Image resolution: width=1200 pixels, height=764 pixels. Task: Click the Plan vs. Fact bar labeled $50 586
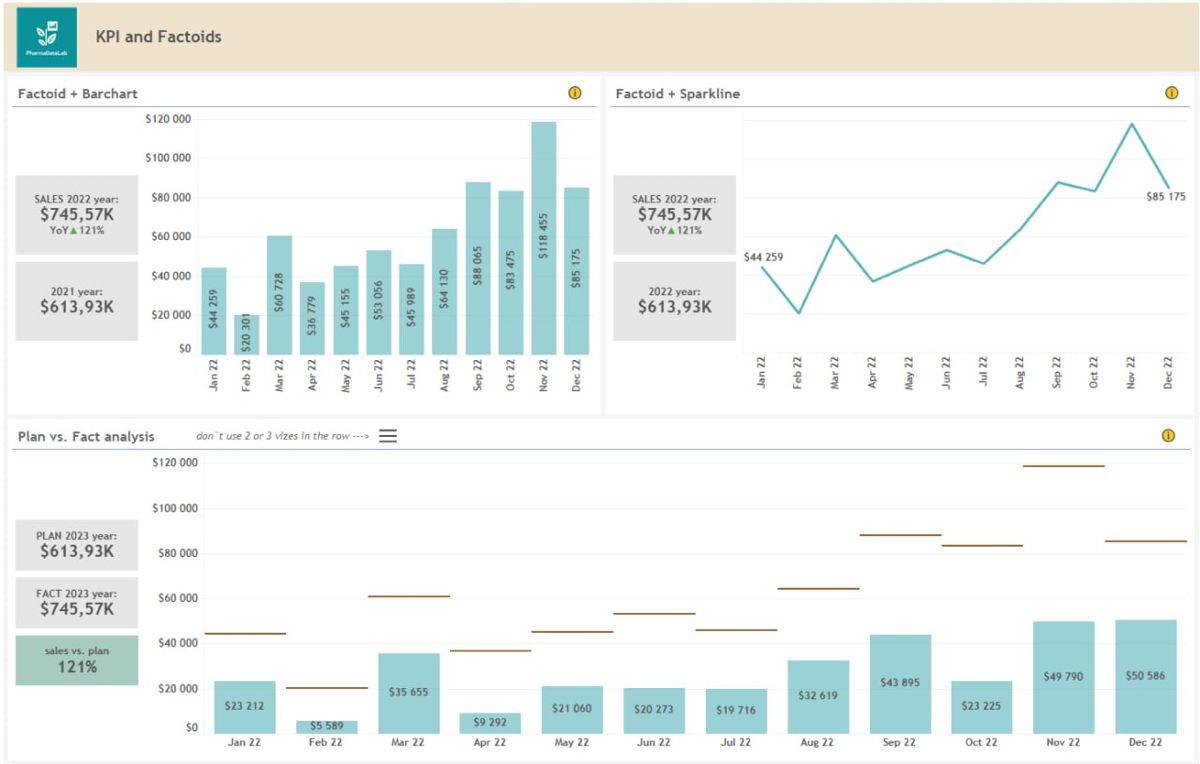pos(1146,677)
